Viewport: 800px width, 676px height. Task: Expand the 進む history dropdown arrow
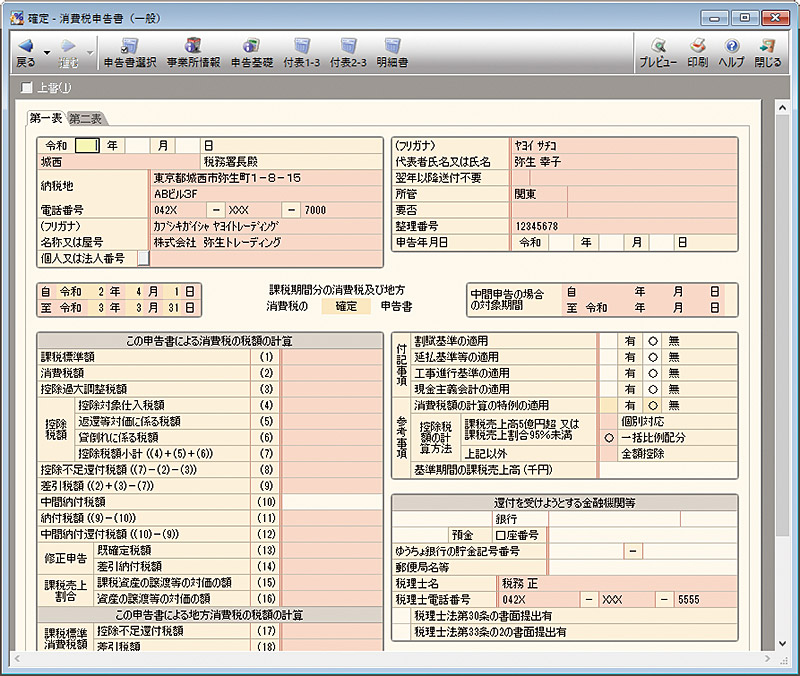(90, 53)
